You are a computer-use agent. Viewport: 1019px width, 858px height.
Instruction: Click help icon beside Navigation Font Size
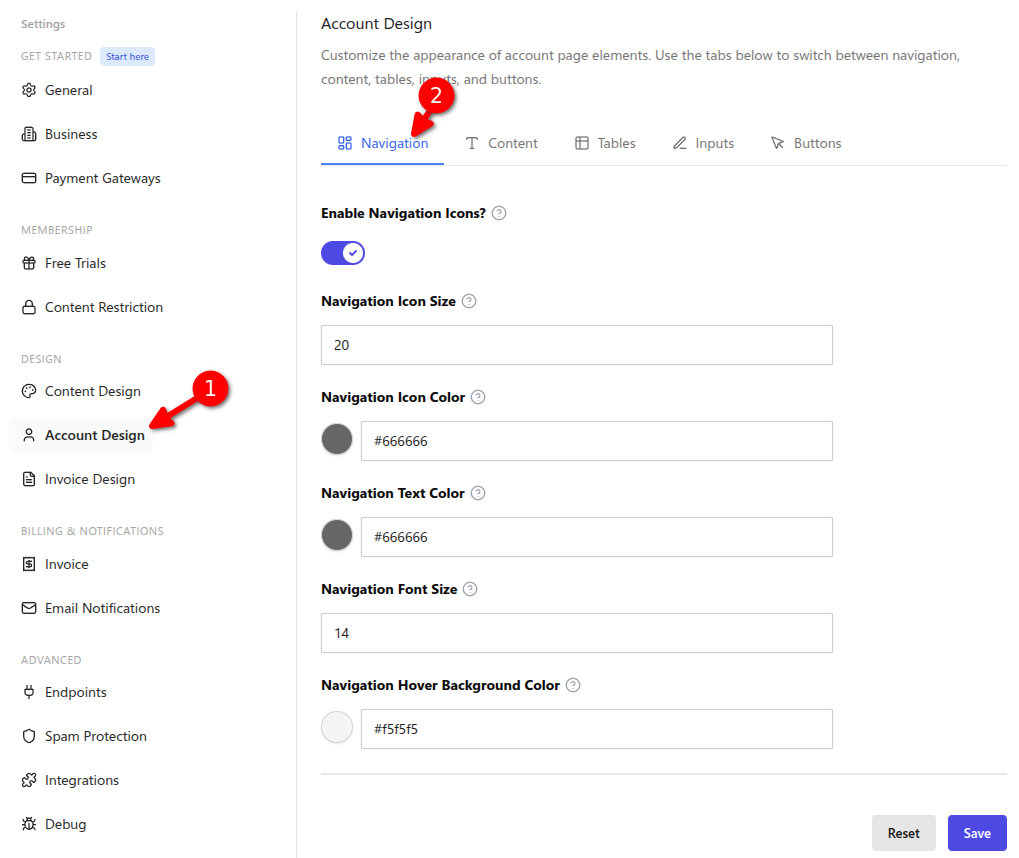click(470, 589)
